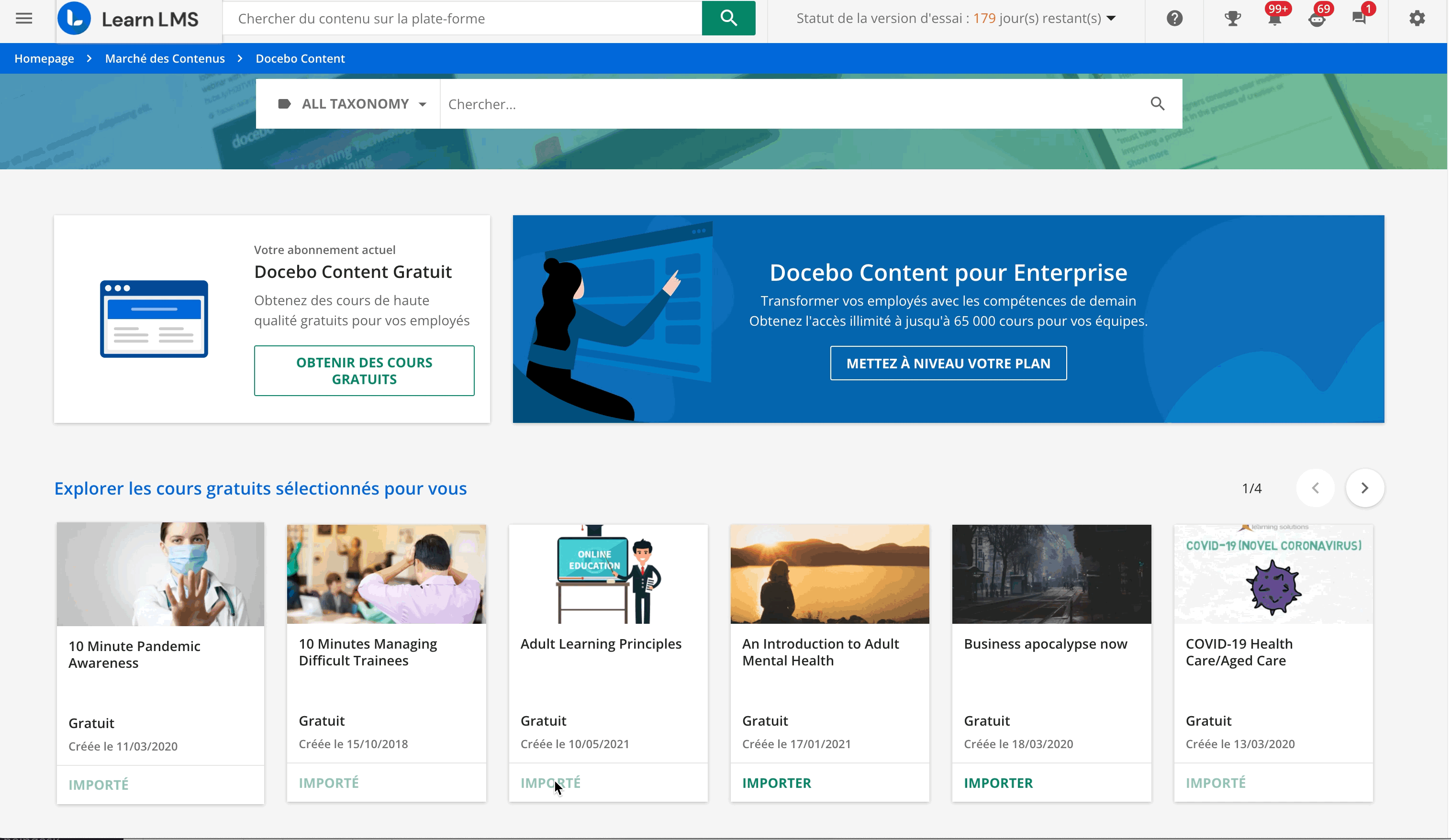This screenshot has width=1451, height=840.
Task: Focus the platform content search field
Action: (462, 19)
